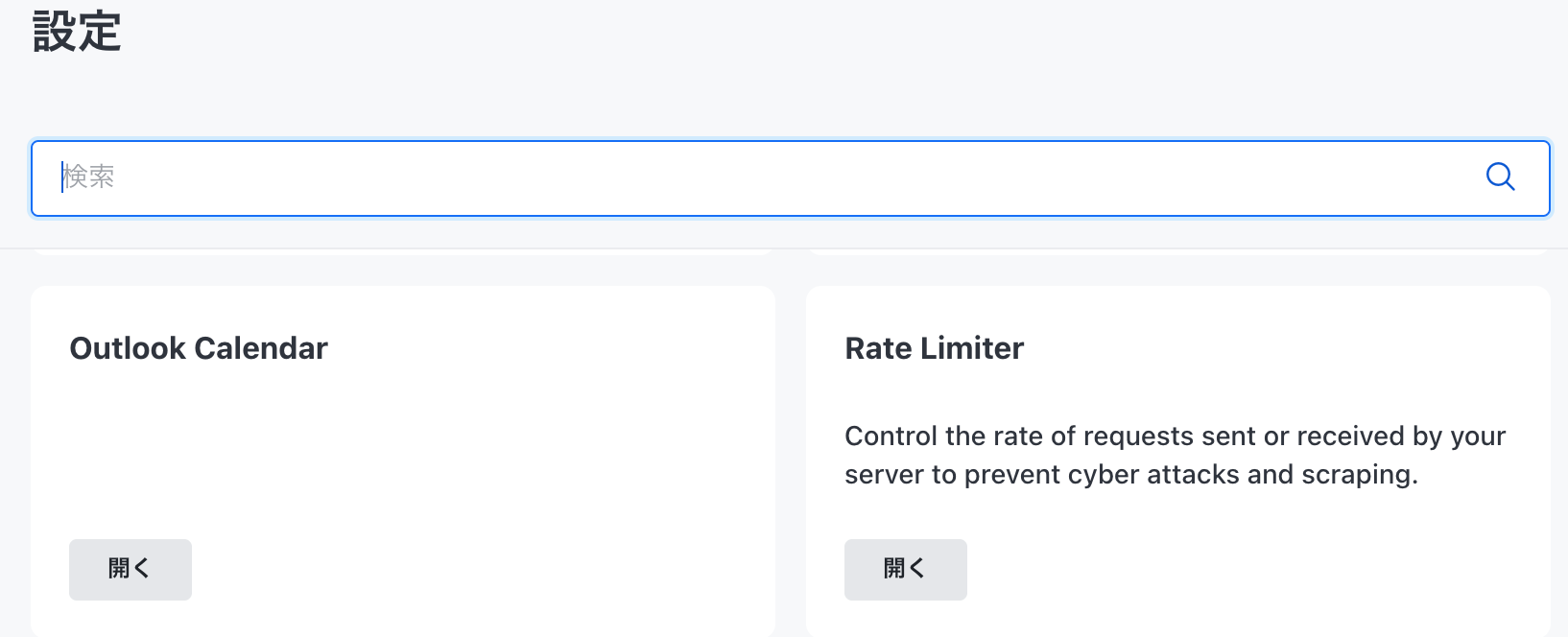
Task: Click the Rate Limiter description text
Action: tap(1176, 455)
